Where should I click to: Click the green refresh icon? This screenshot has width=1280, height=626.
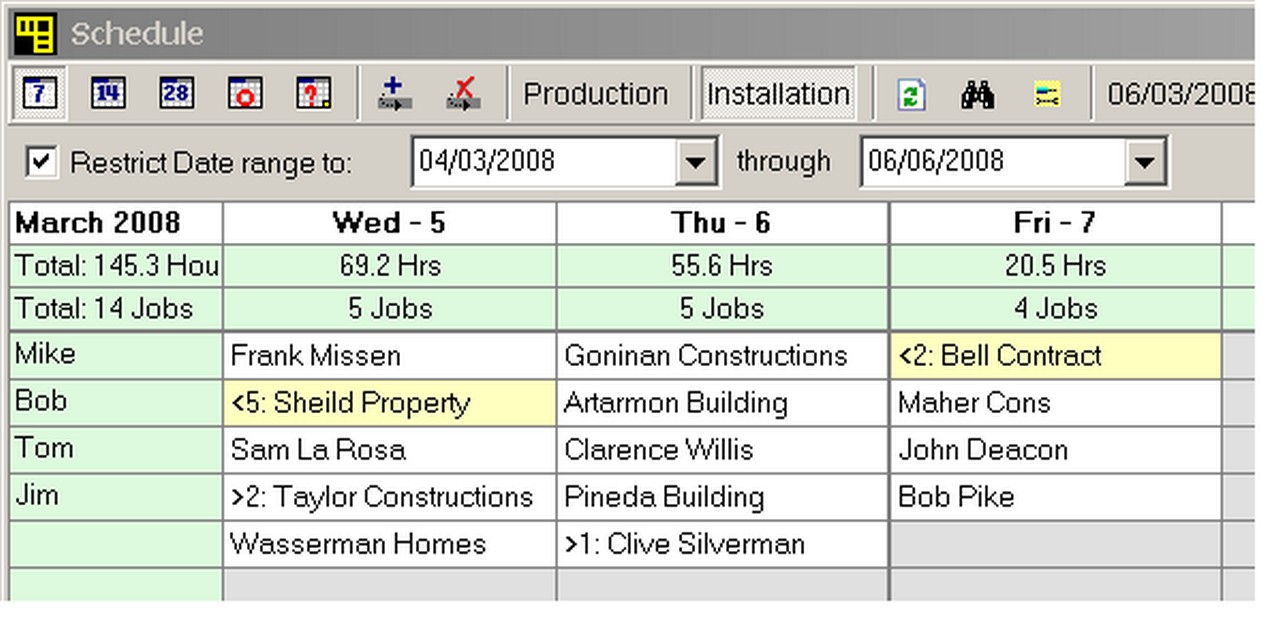tap(911, 95)
